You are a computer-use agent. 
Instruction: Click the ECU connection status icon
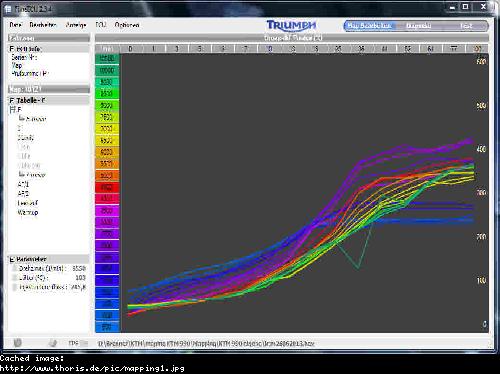click(18, 343)
